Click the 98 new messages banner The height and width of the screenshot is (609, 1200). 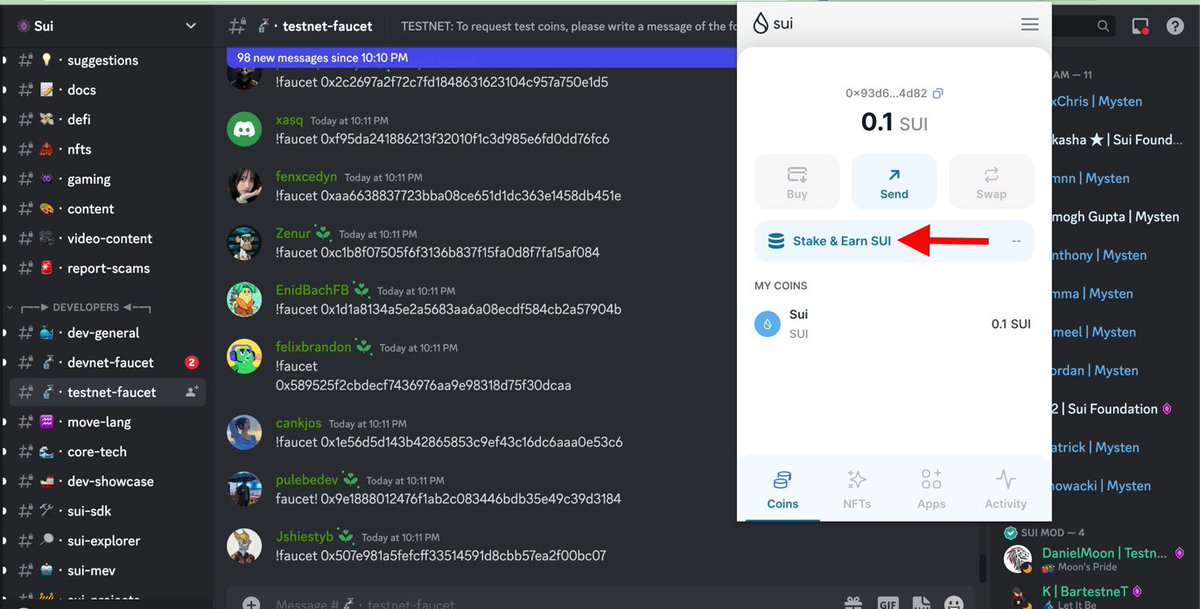click(480, 58)
